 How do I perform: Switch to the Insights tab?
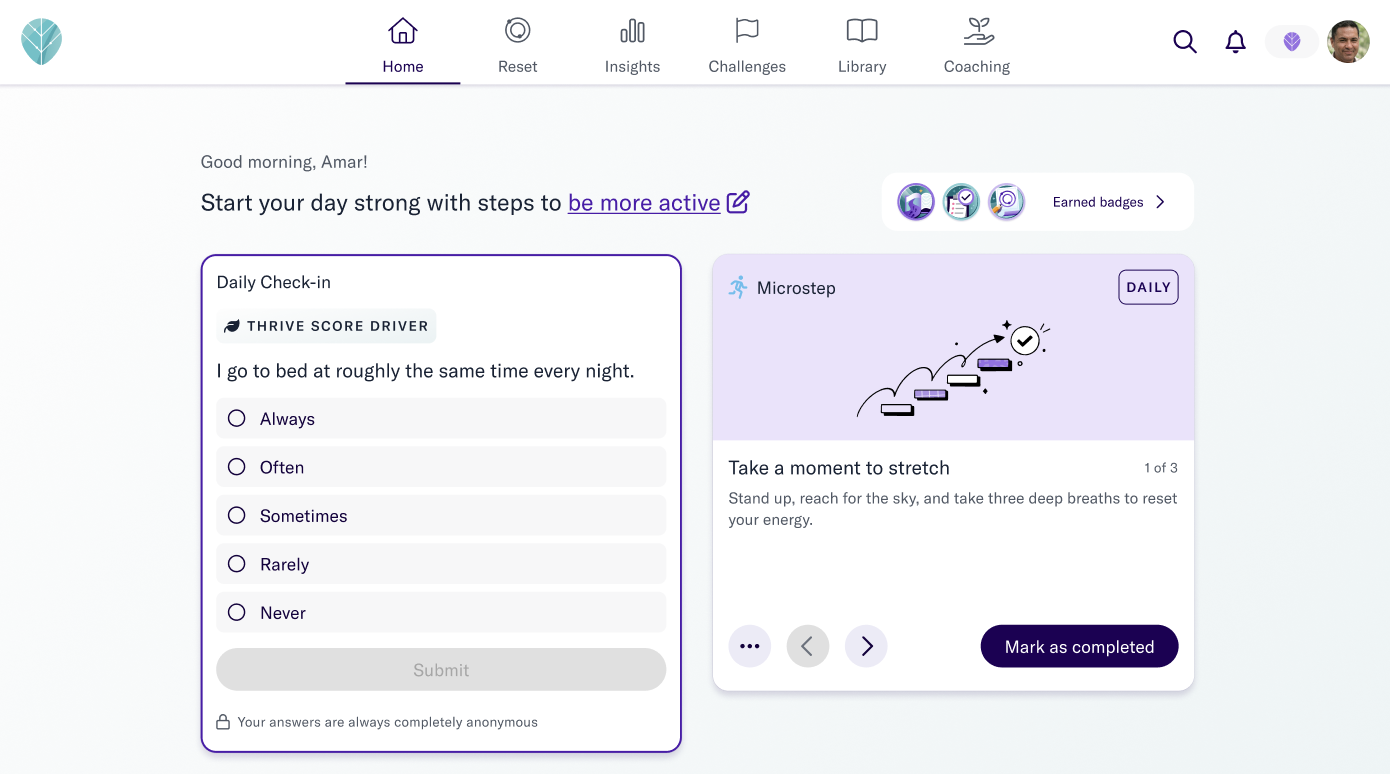coord(632,46)
